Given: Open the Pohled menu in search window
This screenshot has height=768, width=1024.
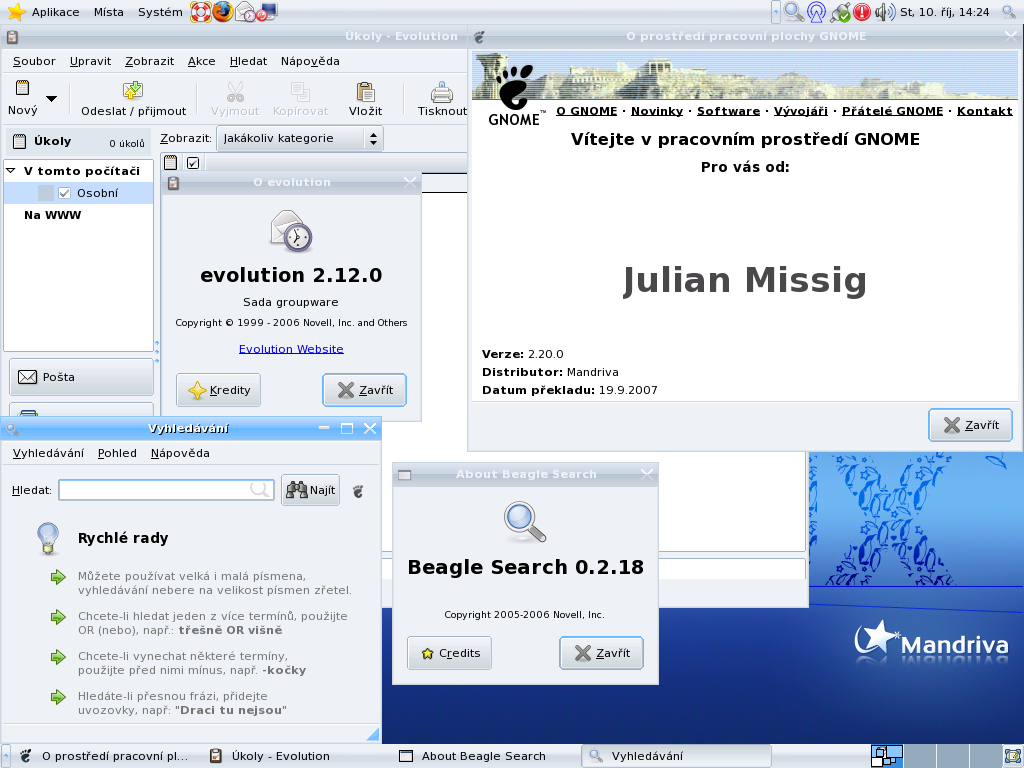Looking at the screenshot, I should point(117,453).
